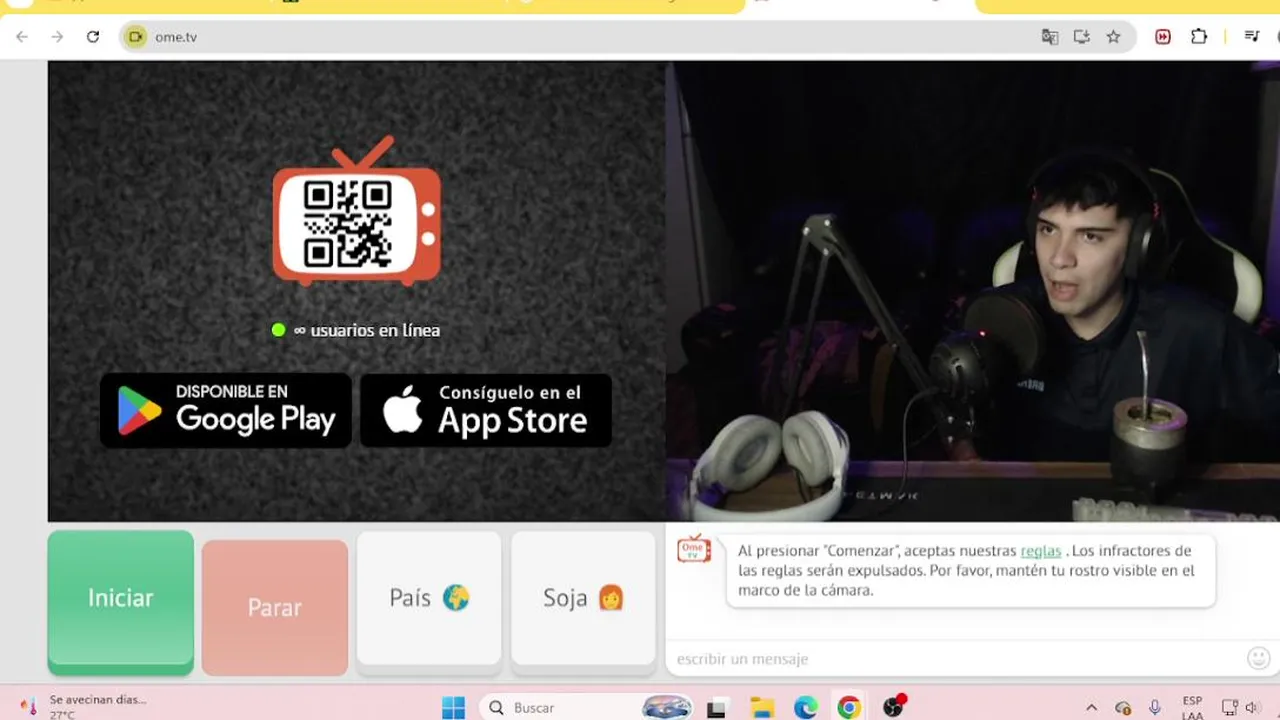Click the search highlight image in Buscar box
Screen dimensions: 1280x720
[666, 707]
